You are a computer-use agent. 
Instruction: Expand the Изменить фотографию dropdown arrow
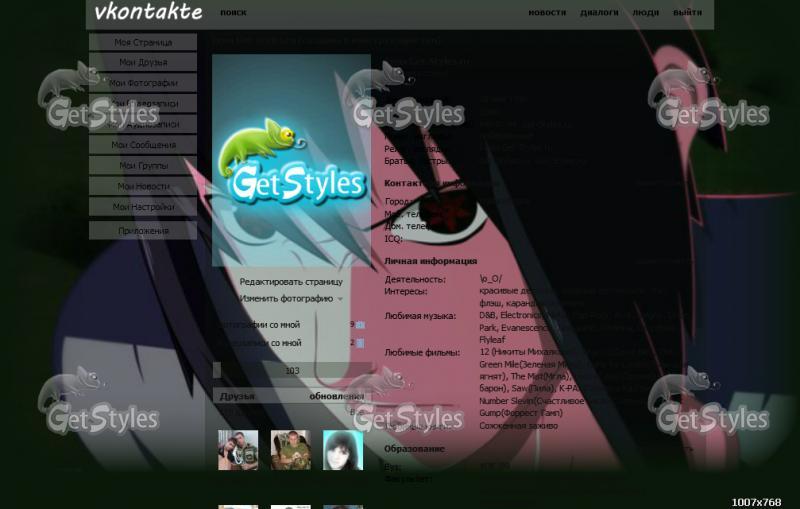pos(340,299)
